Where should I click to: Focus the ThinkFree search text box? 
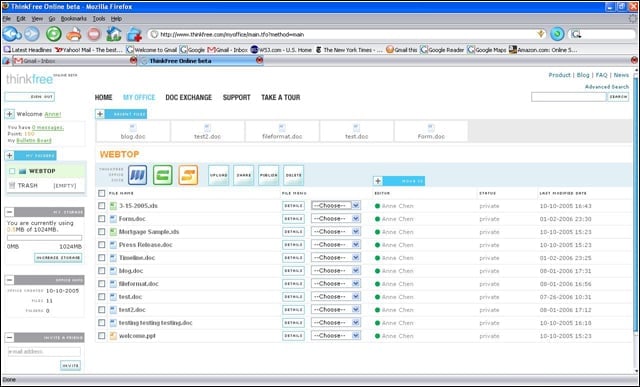569,97
